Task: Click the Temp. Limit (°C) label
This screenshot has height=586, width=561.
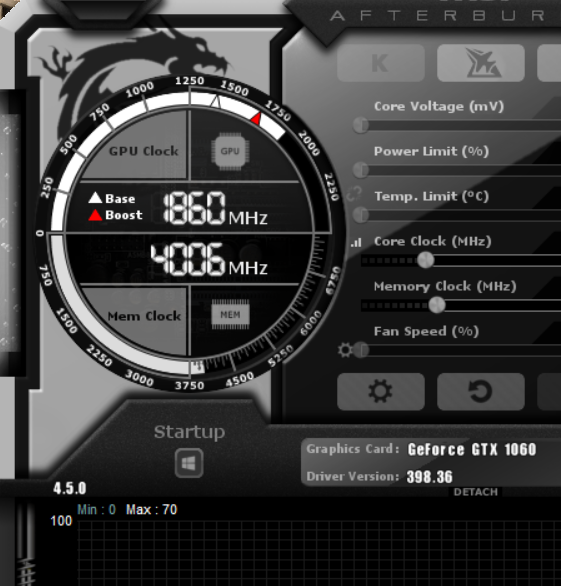Action: pos(432,196)
